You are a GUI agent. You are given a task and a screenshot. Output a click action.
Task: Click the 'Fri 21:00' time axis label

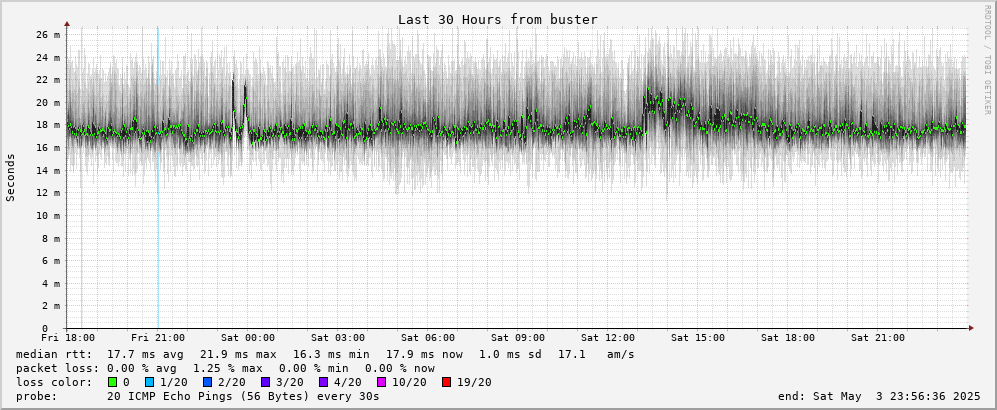point(158,338)
